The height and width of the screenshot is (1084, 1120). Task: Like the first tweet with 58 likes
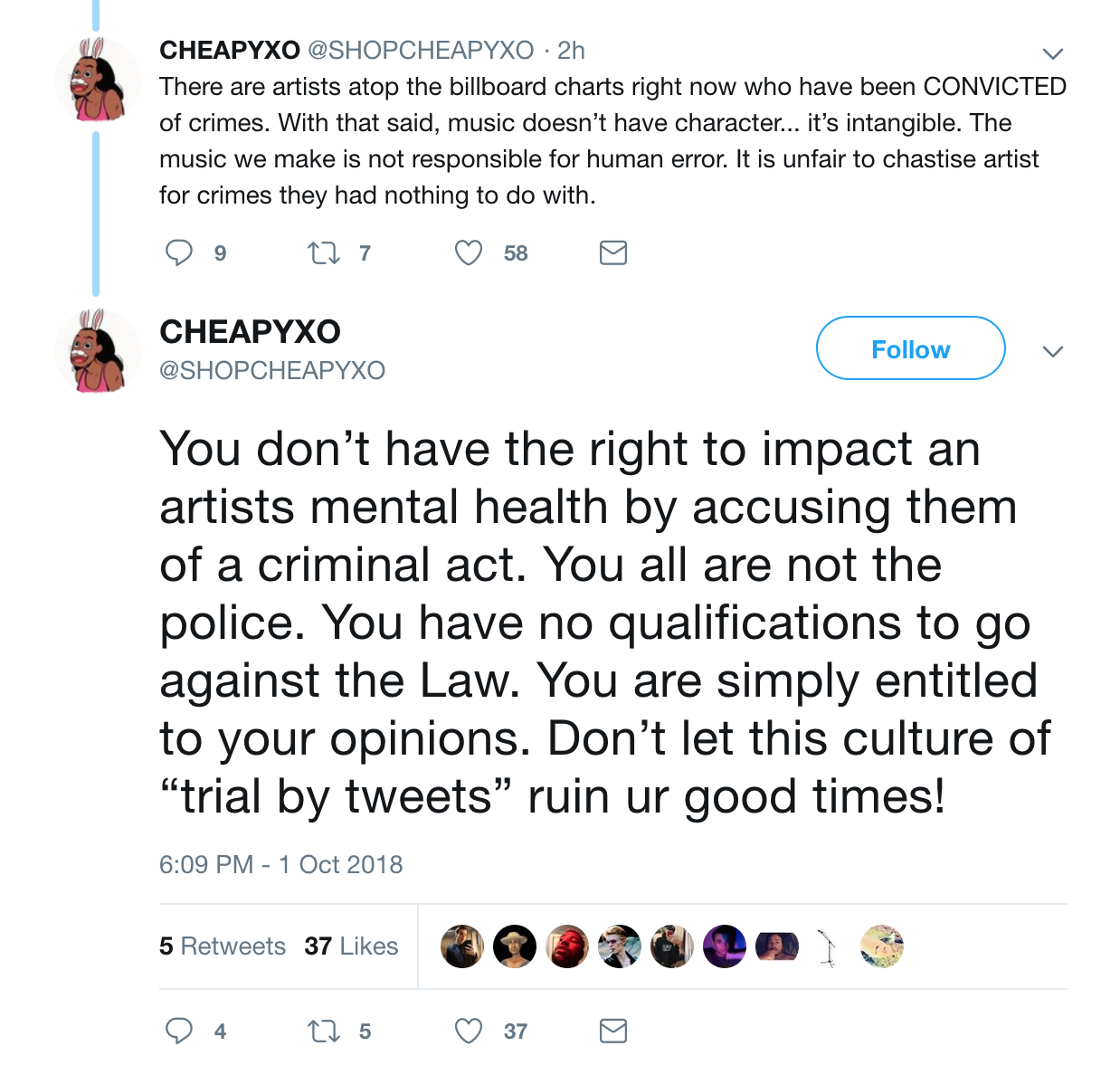(468, 252)
